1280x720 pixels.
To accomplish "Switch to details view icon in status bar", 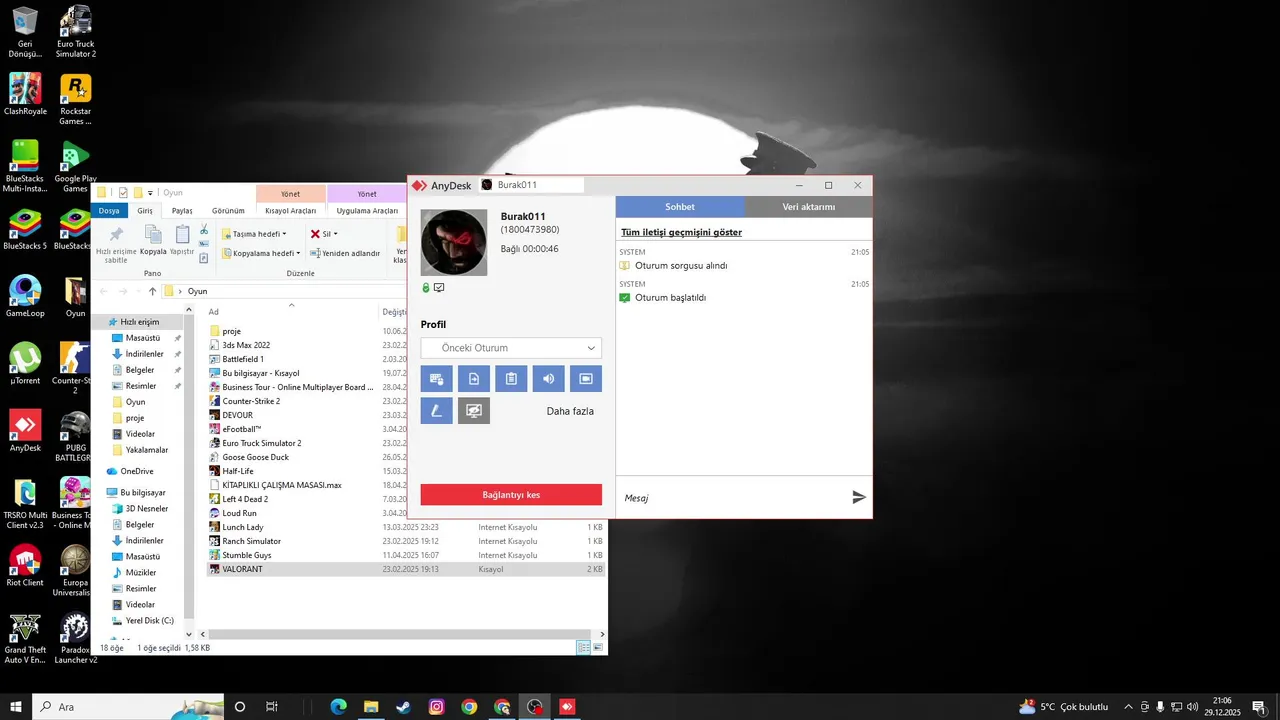I will tap(584, 648).
